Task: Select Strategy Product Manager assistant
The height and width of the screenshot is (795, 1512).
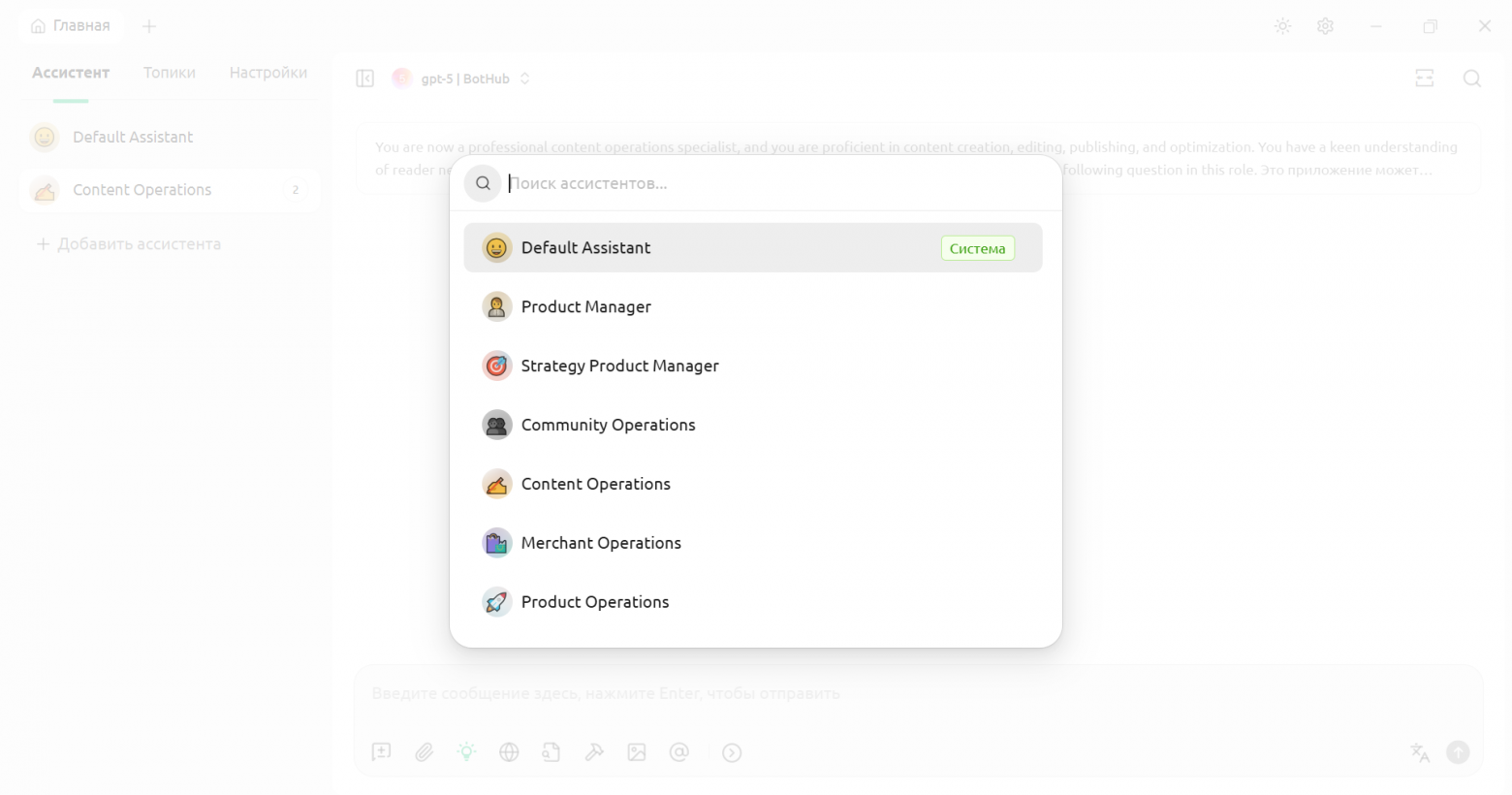Action: pos(620,366)
